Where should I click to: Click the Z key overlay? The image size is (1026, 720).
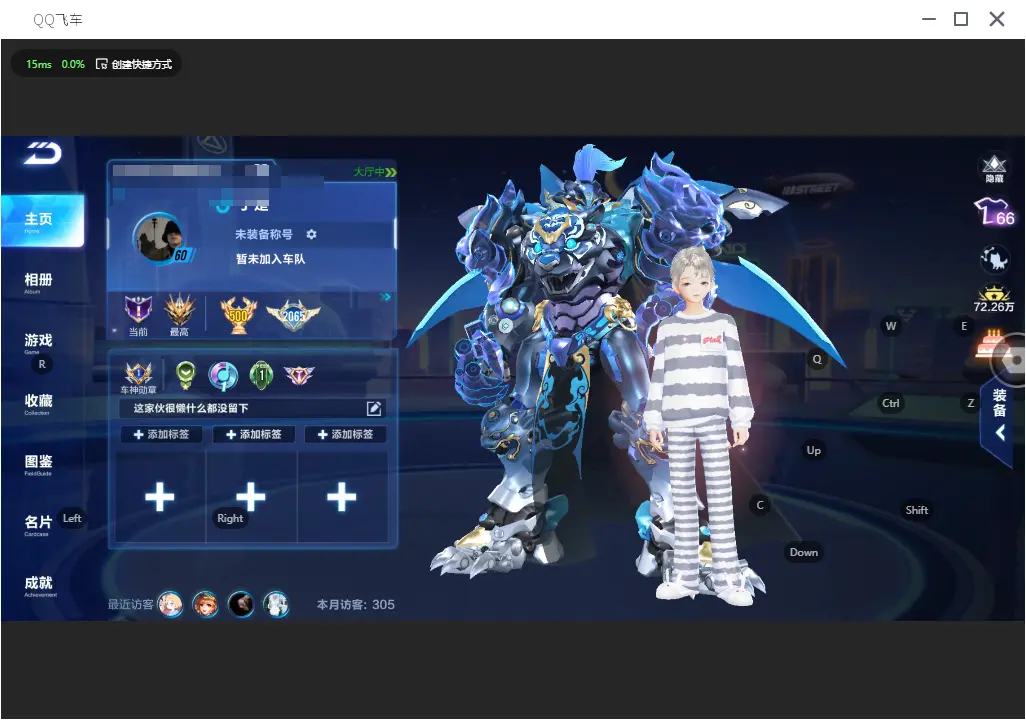click(x=971, y=403)
